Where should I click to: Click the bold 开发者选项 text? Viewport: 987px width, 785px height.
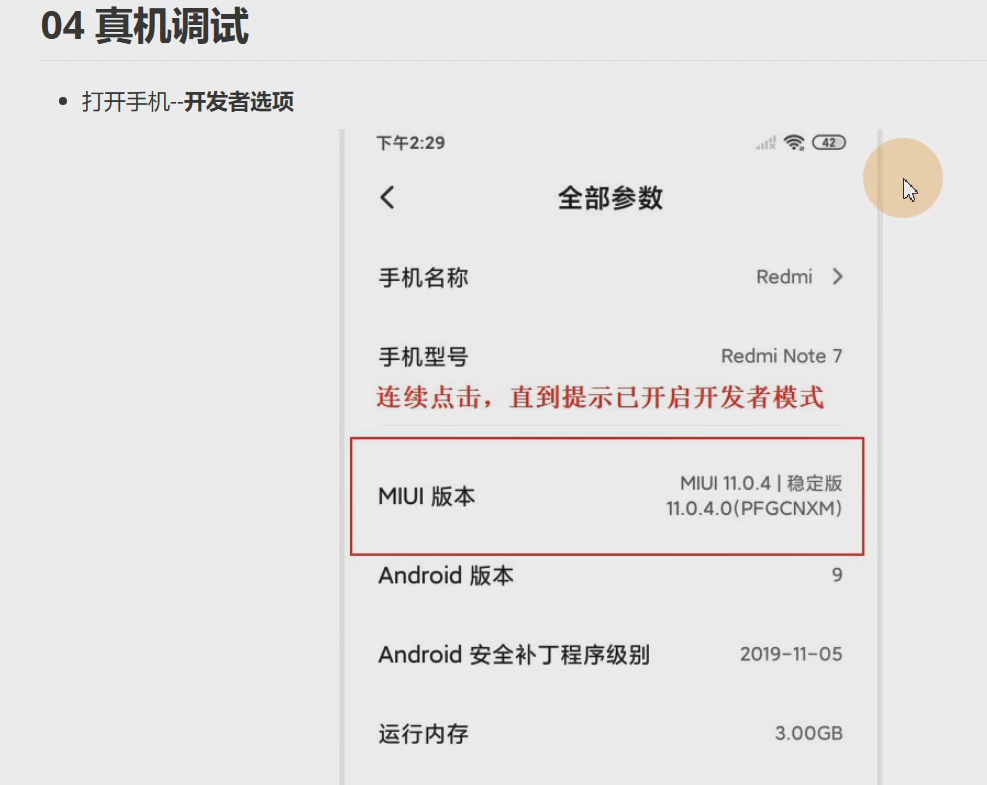coord(238,101)
